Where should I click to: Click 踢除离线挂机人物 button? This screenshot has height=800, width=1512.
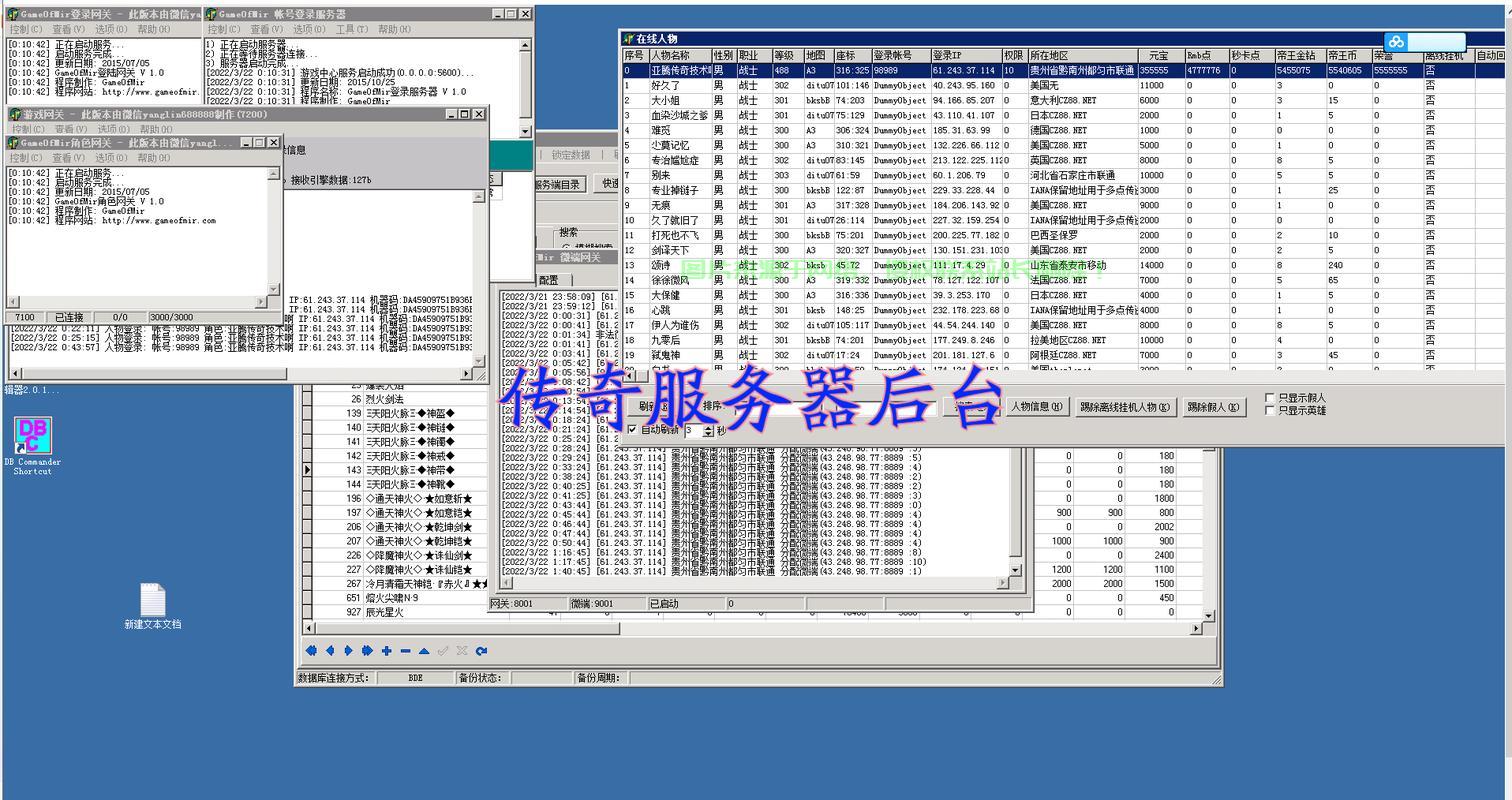[1125, 407]
